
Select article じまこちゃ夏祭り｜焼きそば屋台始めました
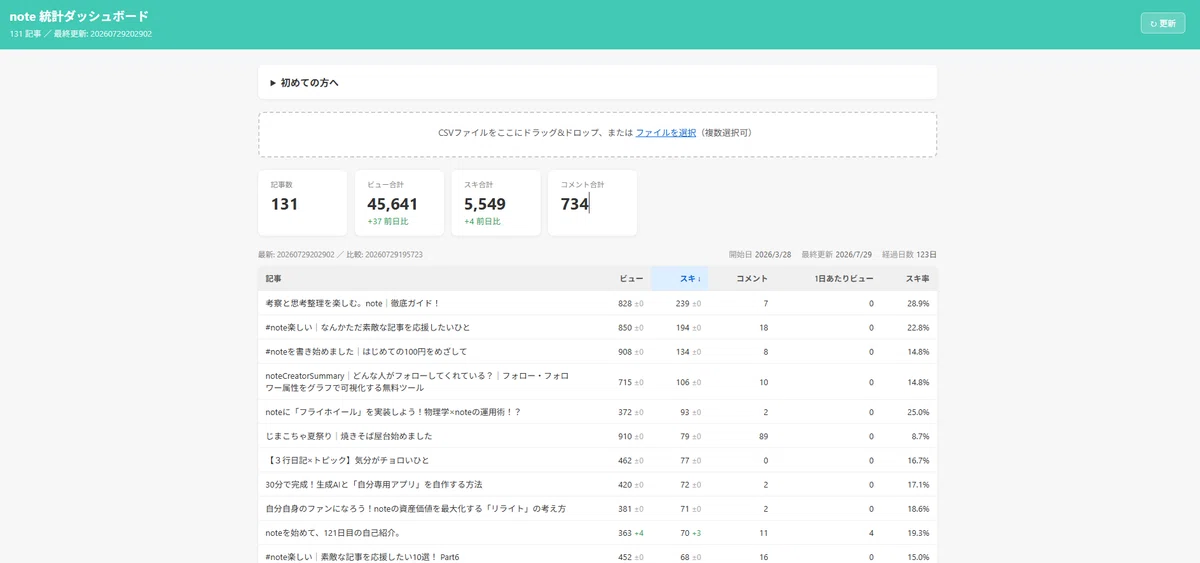[x=348, y=436]
